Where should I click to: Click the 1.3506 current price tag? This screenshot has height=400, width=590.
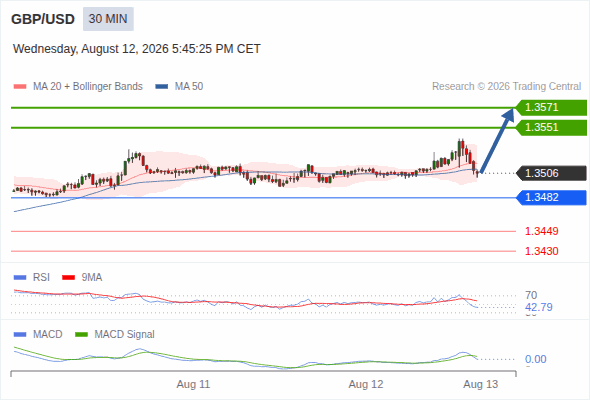551,173
